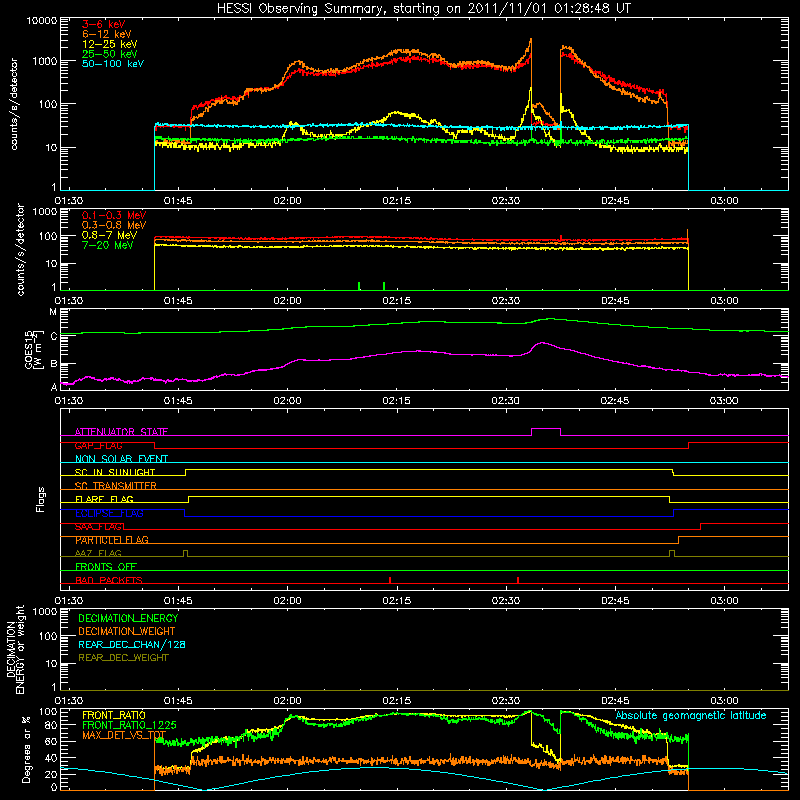Image resolution: width=800 pixels, height=800 pixels.
Task: Click the "Absolute geomagnetic latitude" label
Action: [x=691, y=715]
